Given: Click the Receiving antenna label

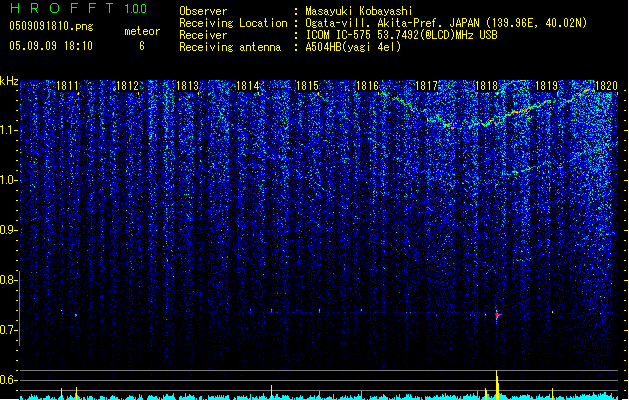Looking at the screenshot, I should pos(230,47).
